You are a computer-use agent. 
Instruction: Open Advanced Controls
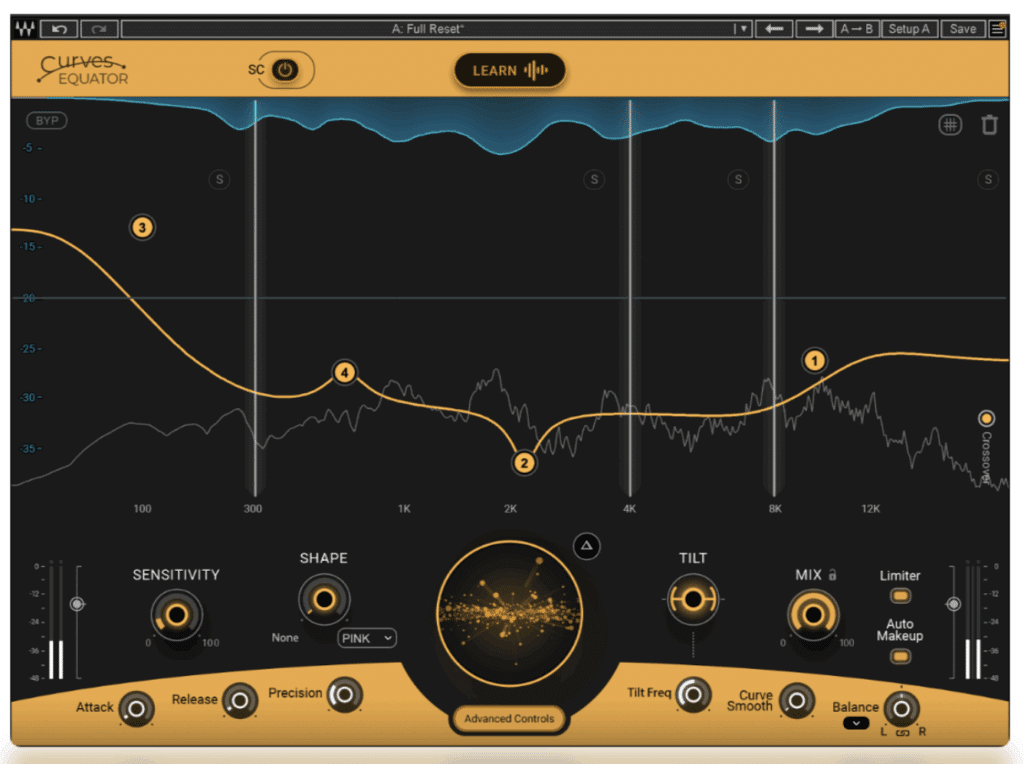[x=509, y=718]
